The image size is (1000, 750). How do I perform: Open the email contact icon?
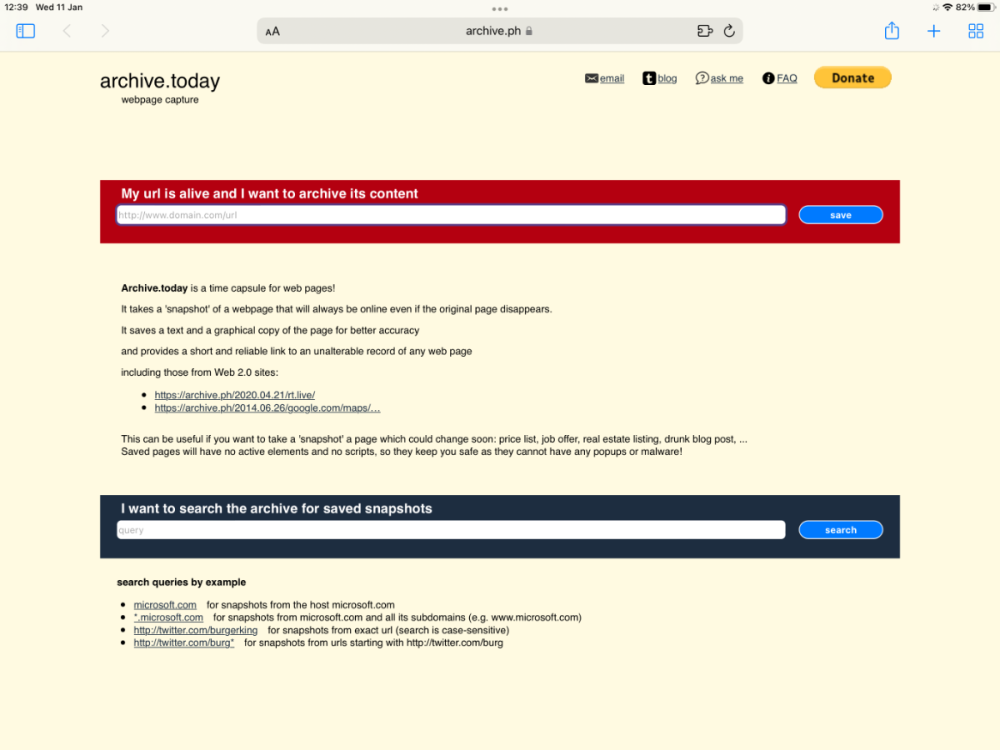point(591,78)
